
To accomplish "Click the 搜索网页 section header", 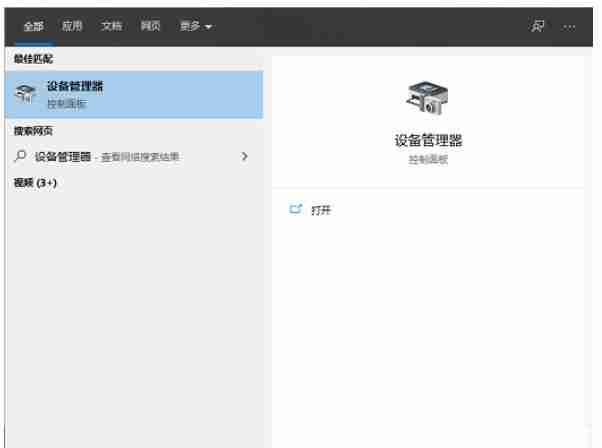I will [33, 131].
